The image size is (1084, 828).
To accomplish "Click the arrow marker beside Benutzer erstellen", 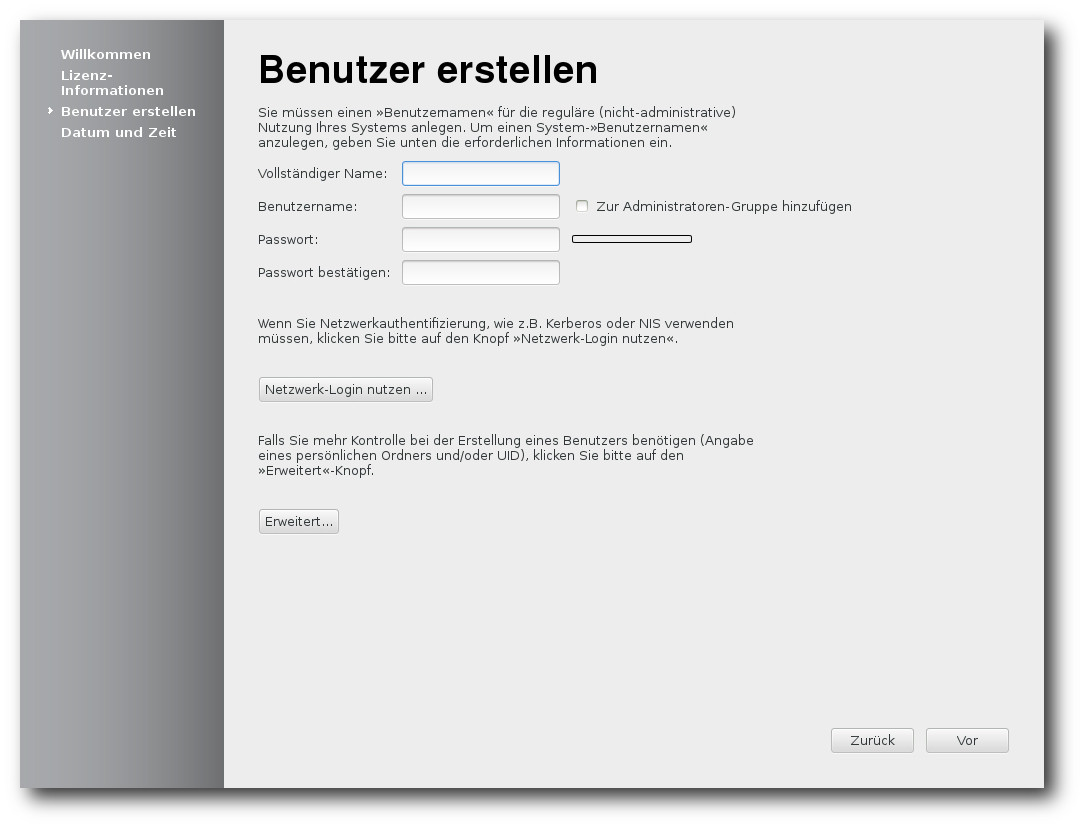I will click(x=50, y=111).
